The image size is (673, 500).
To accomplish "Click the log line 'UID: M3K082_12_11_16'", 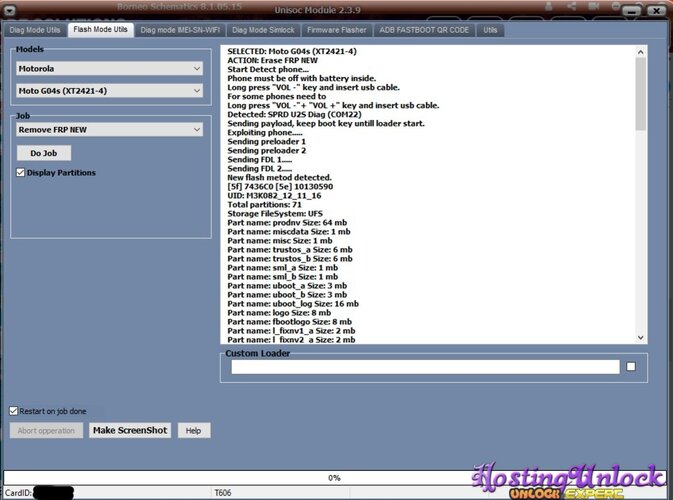I will (274, 196).
